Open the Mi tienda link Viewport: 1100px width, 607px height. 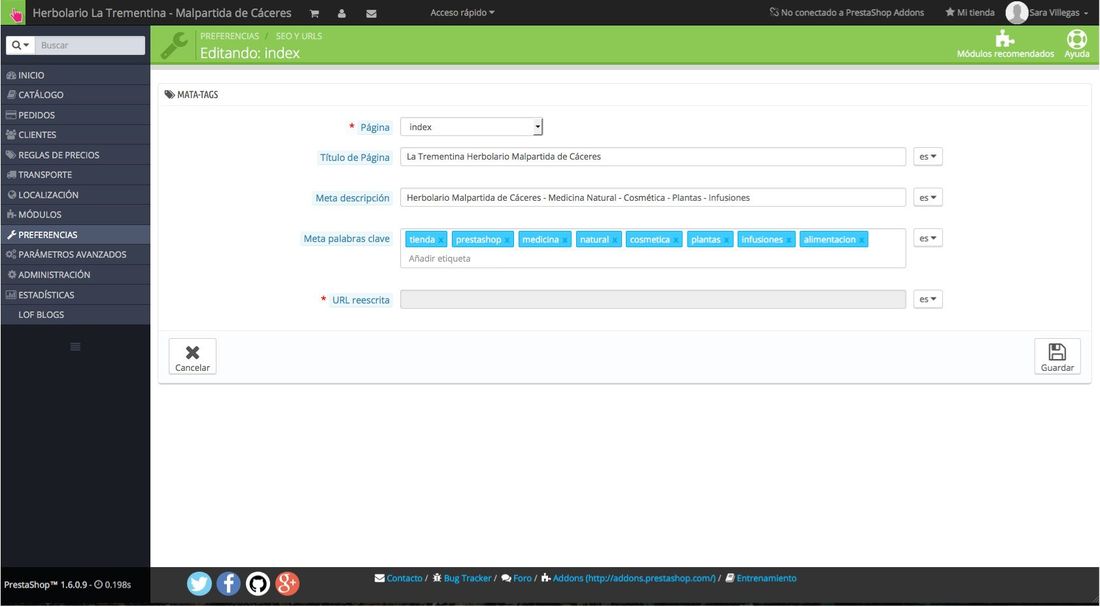tap(970, 13)
